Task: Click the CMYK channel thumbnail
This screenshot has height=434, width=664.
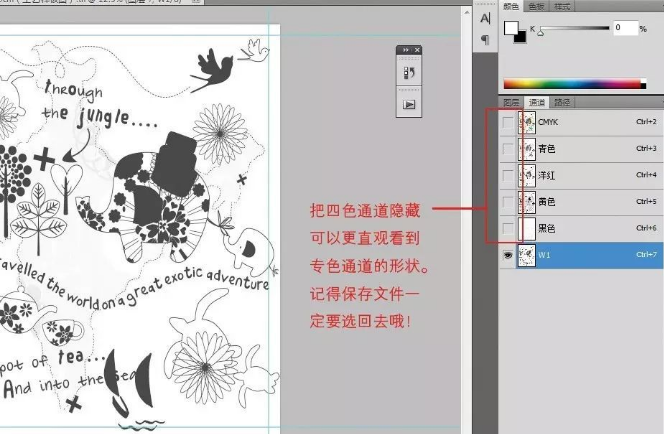Action: tap(527, 122)
